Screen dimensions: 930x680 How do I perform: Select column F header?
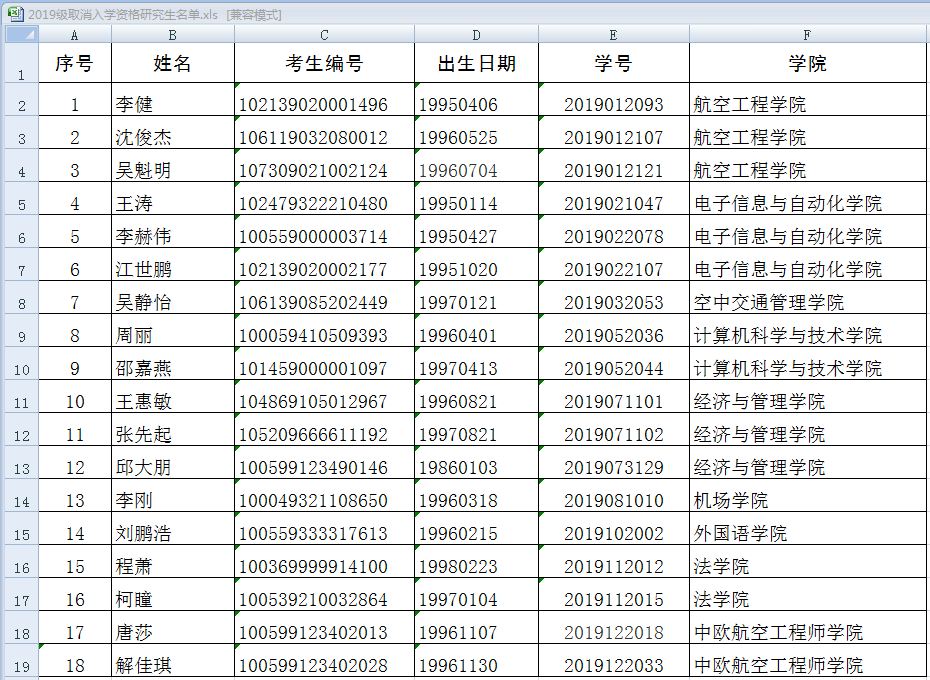[x=808, y=35]
